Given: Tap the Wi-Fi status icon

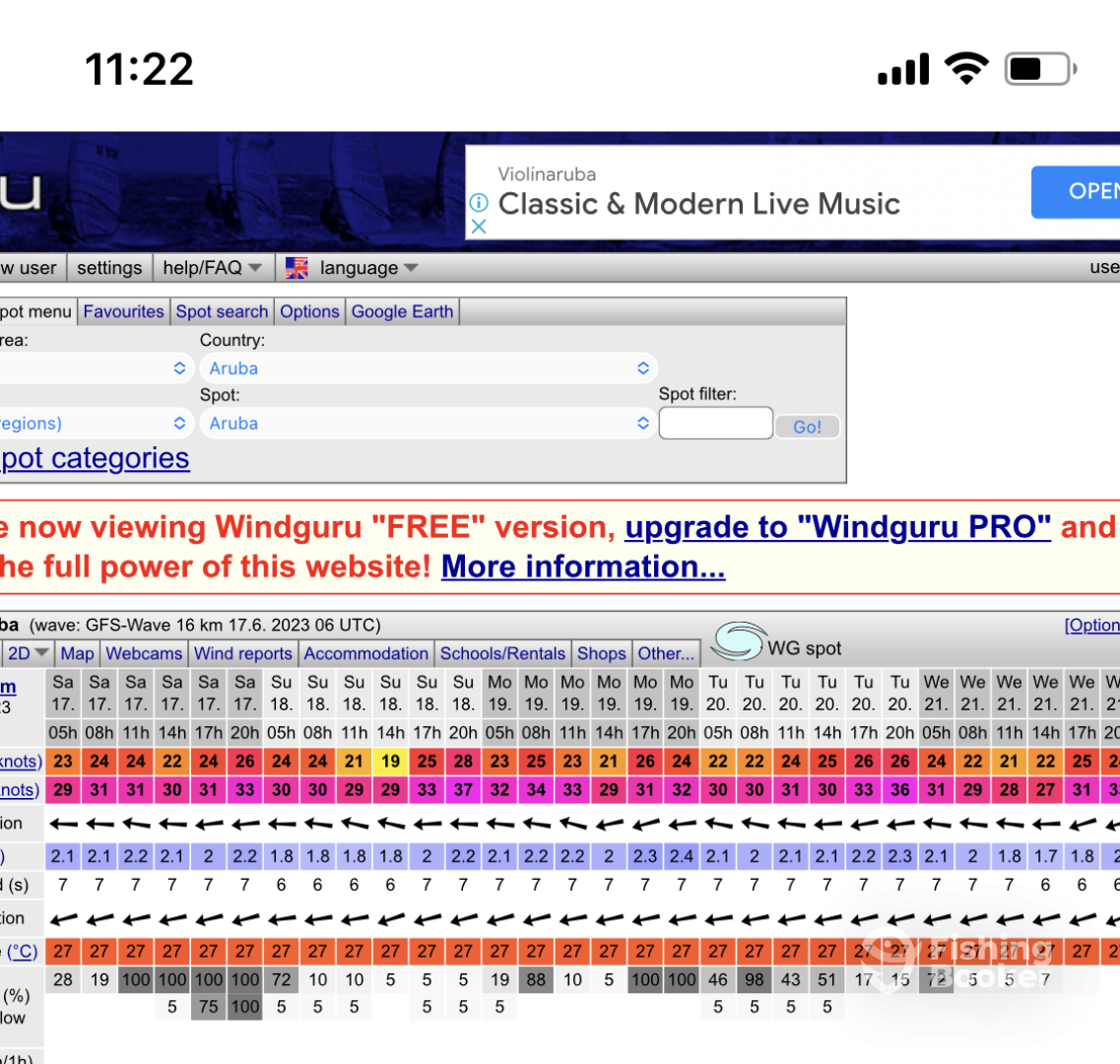Looking at the screenshot, I should tap(966, 68).
